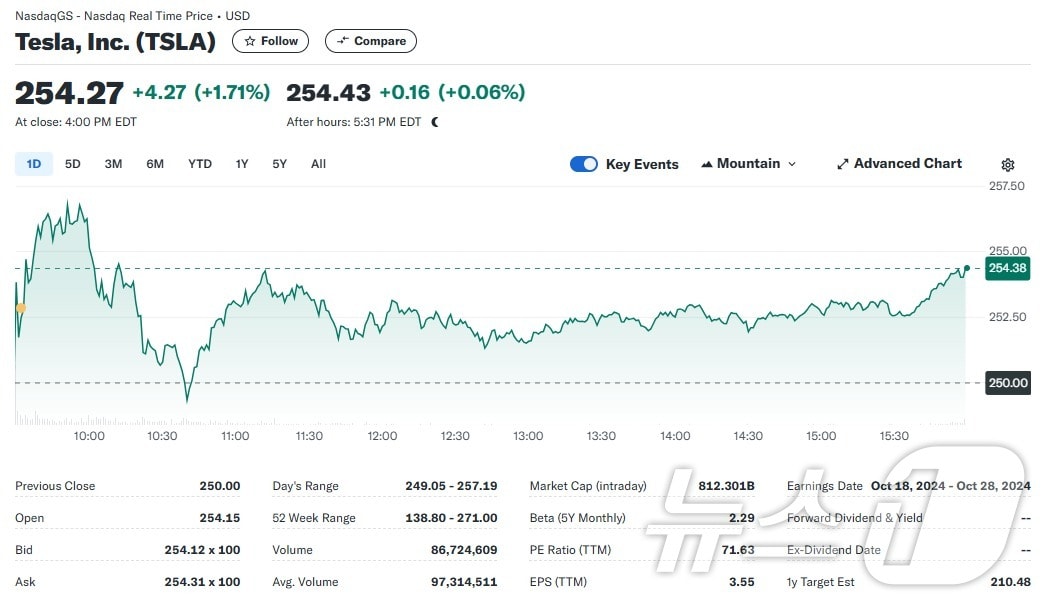Click the yellow key event marker on chart
Image resolution: width=1044 pixels, height=604 pixels.
pyautogui.click(x=21, y=309)
